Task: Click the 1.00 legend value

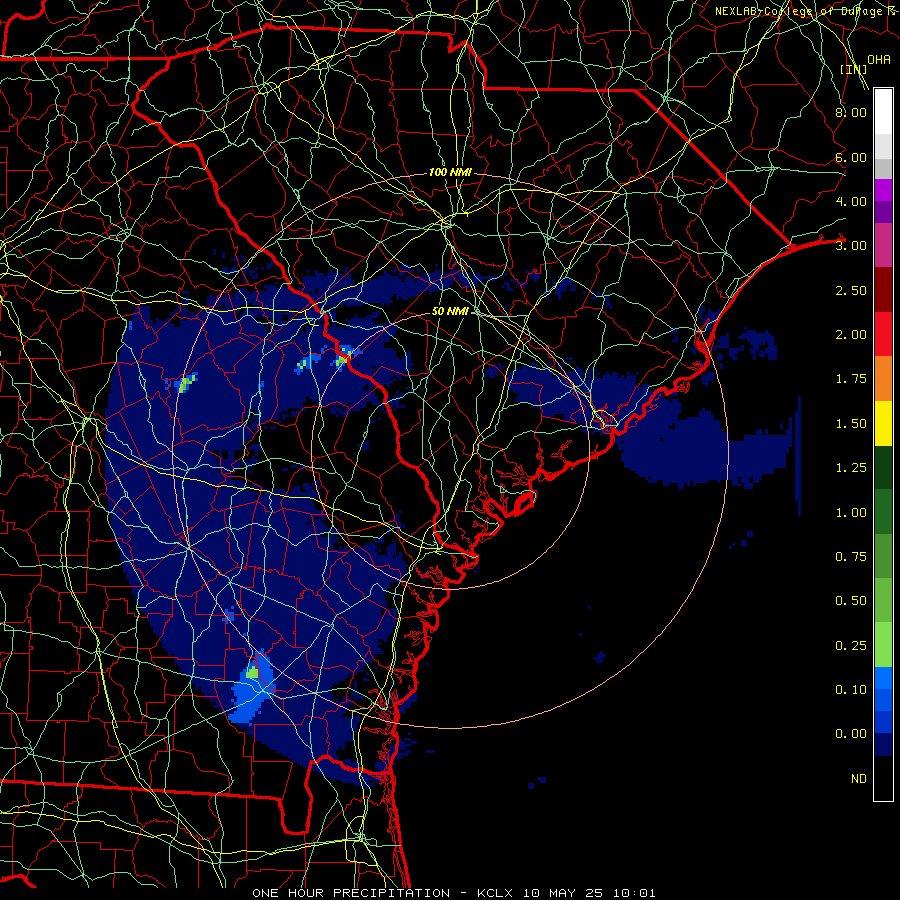Action: (851, 513)
